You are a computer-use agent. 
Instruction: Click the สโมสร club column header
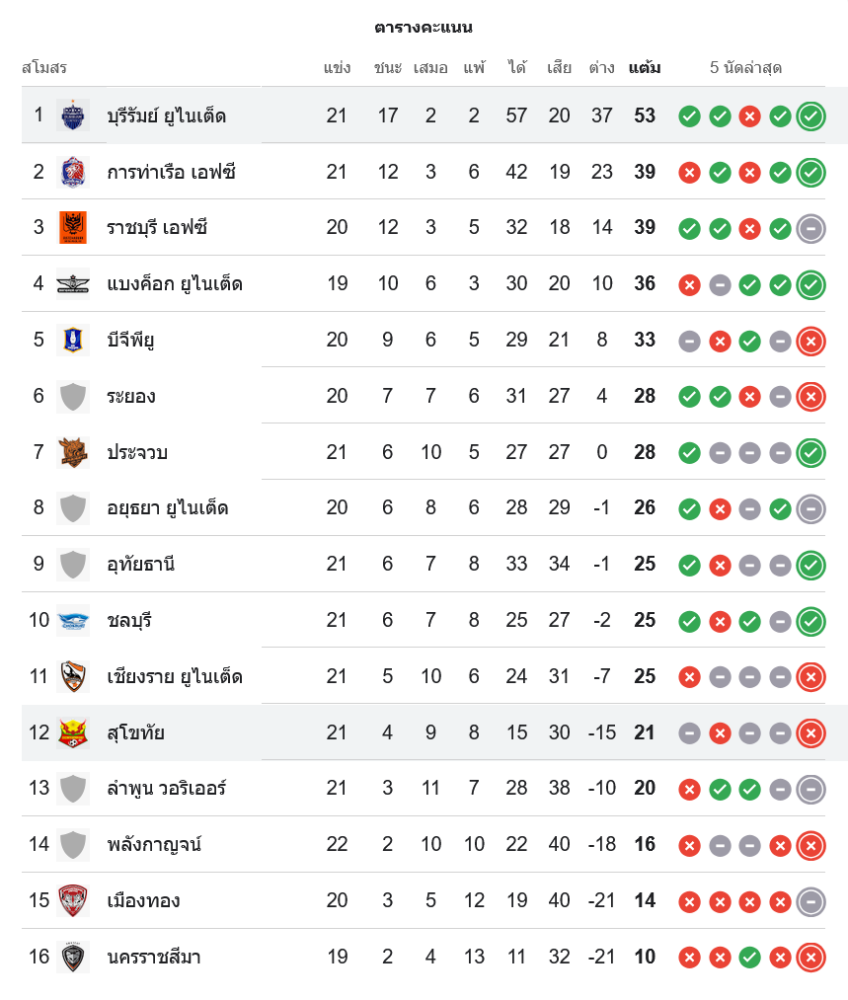[44, 68]
